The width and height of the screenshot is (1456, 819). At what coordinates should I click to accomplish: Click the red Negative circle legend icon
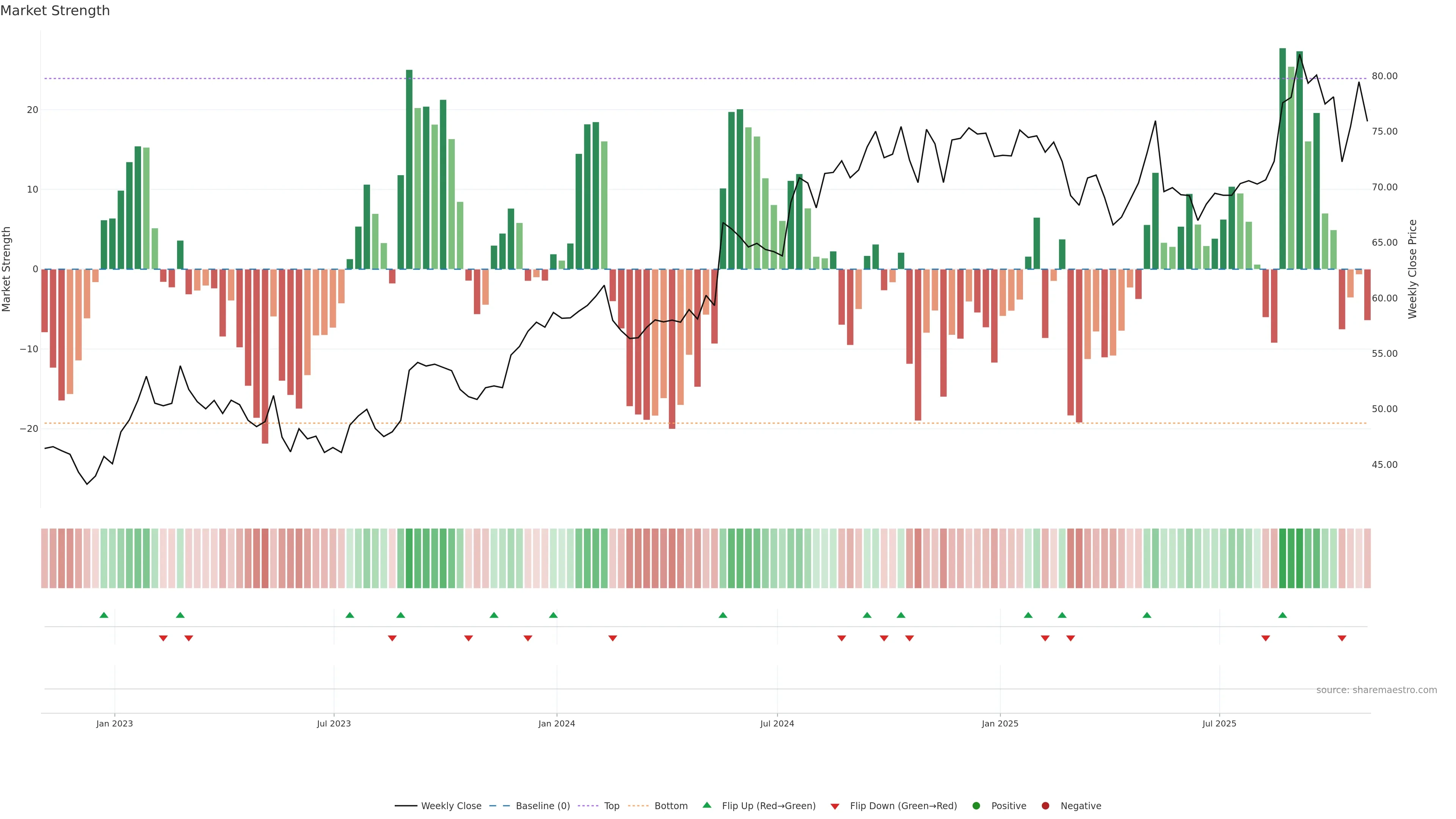pos(1045,805)
